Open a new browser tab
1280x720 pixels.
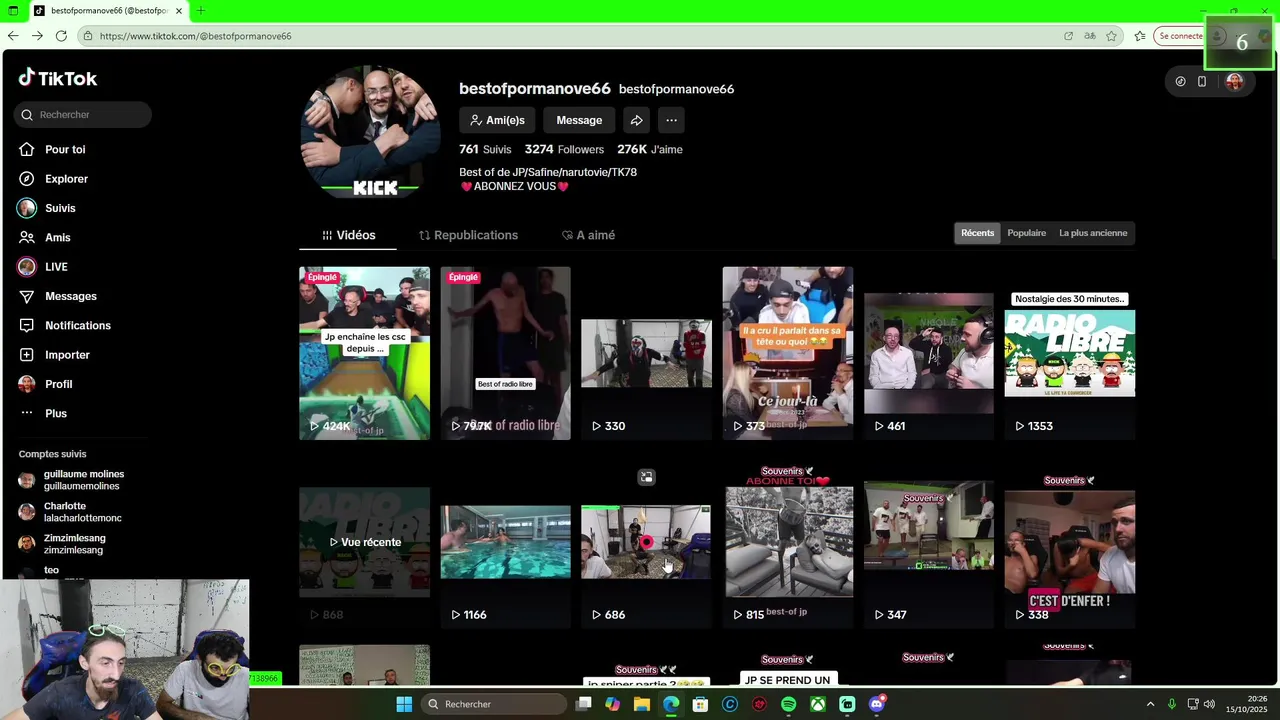(x=201, y=11)
